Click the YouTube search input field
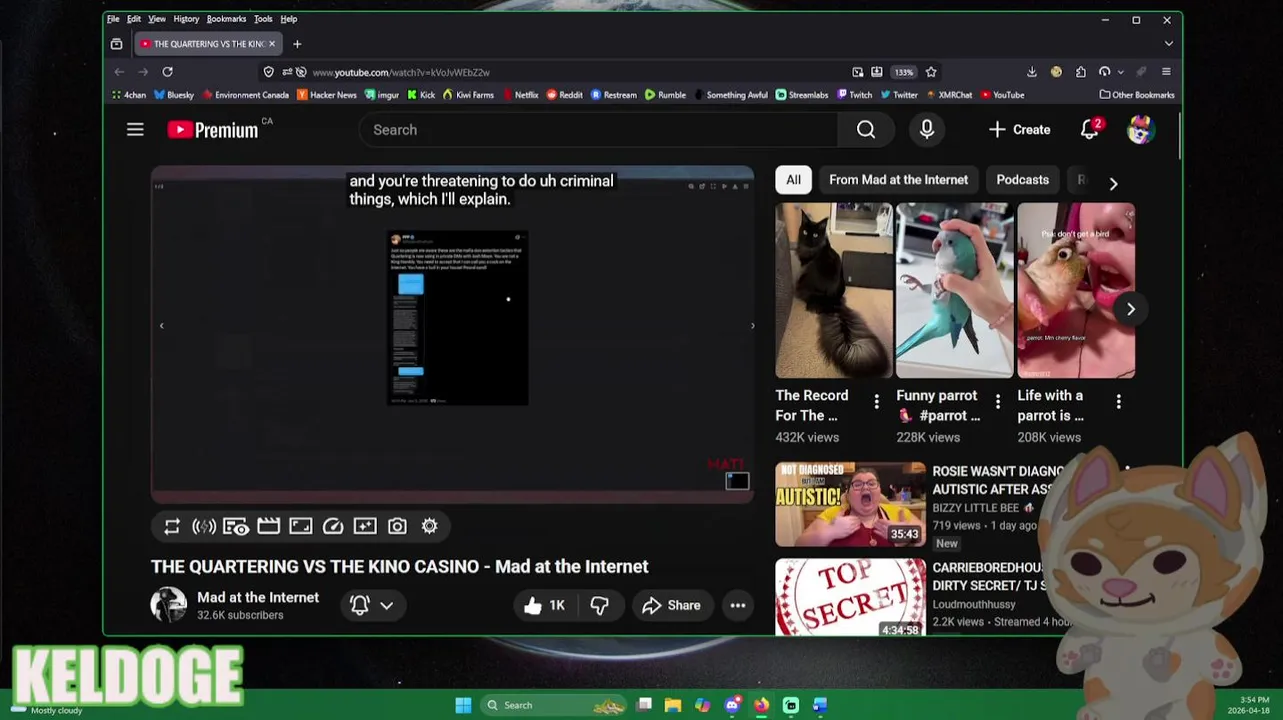The image size is (1283, 720). click(x=598, y=130)
